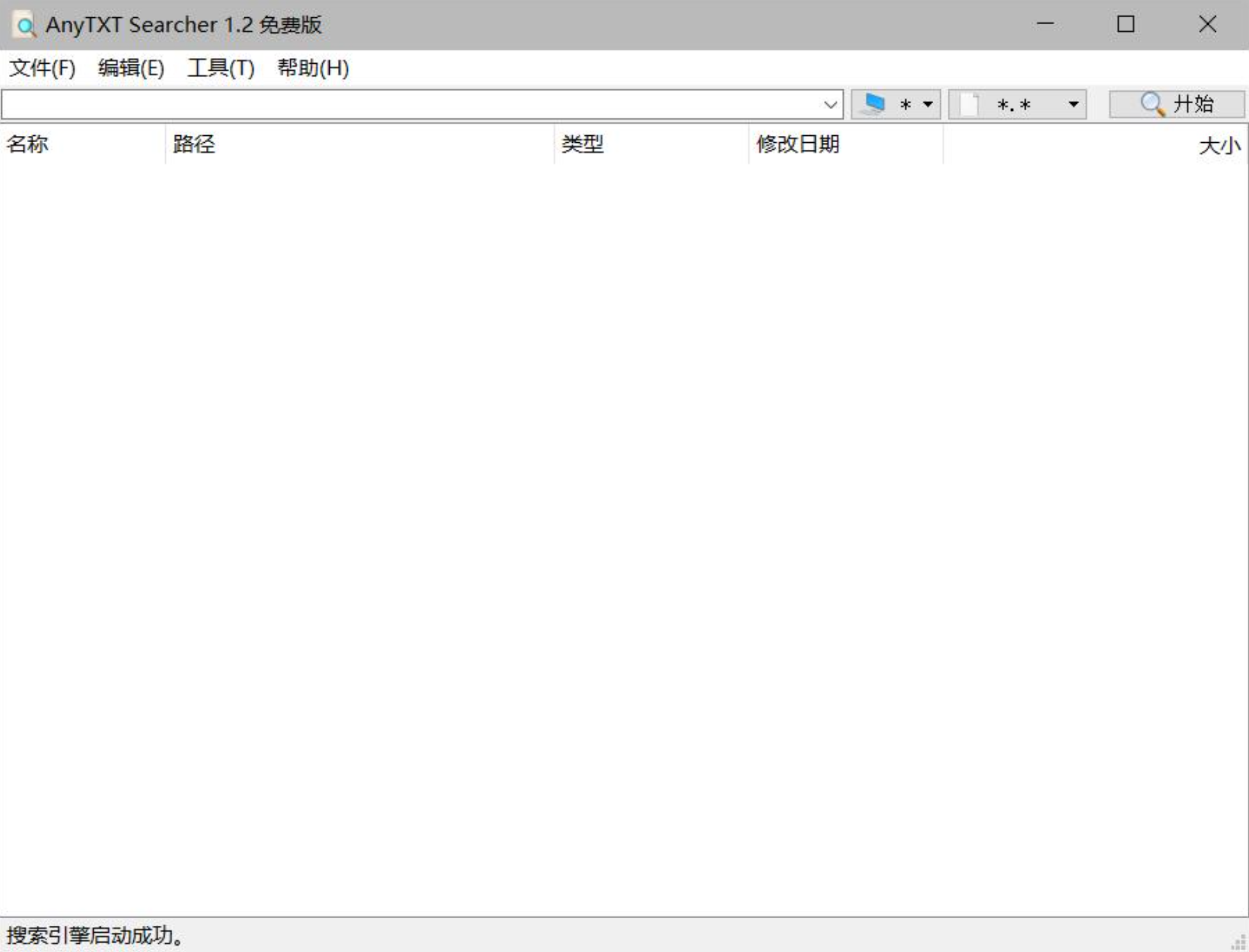This screenshot has height=952, width=1249.
Task: Click the resize grip in status bar corner
Action: pyautogui.click(x=1238, y=942)
